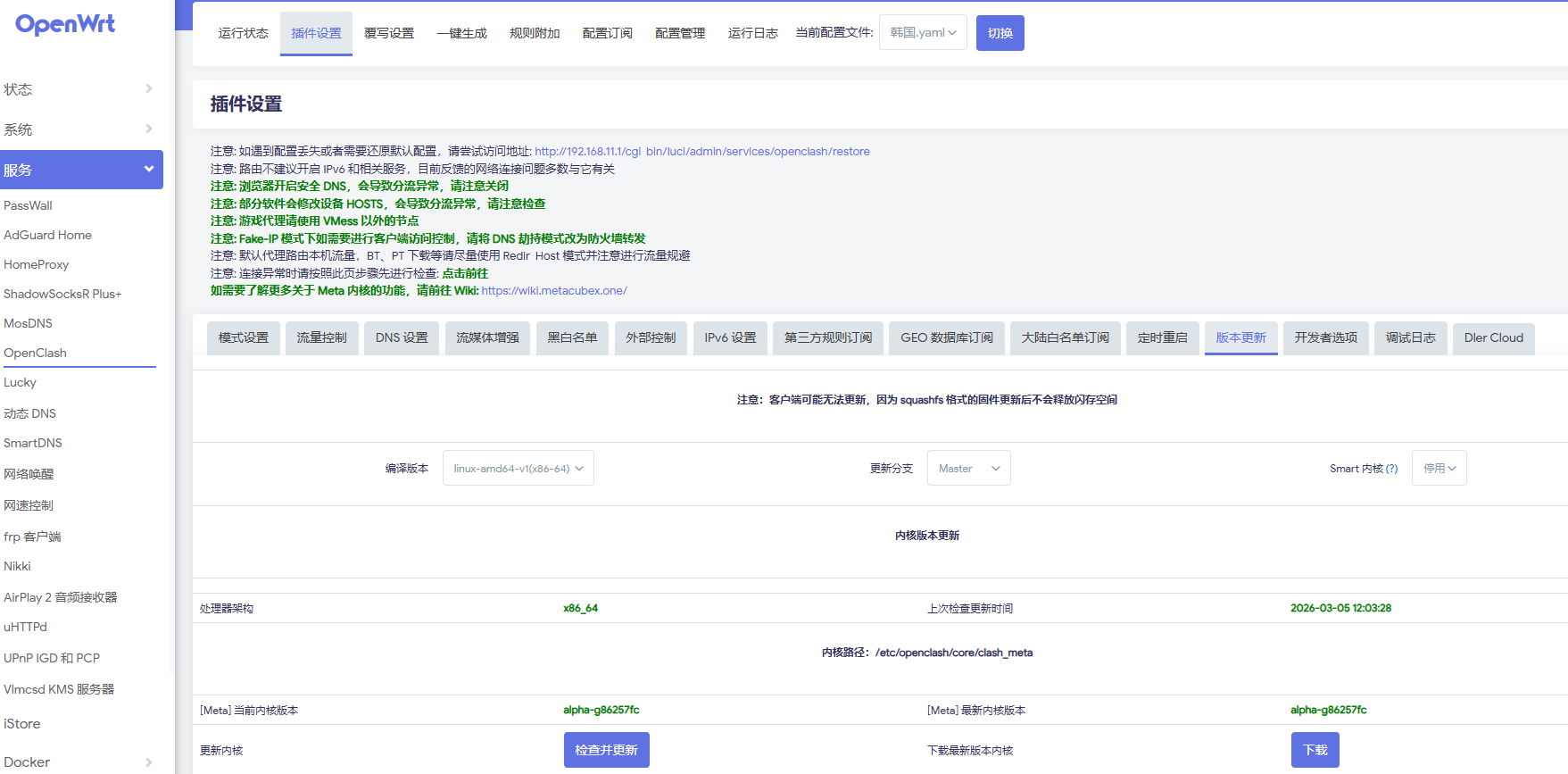Open the 流媒体增强 sub-tab
1568x774 pixels.
(487, 338)
